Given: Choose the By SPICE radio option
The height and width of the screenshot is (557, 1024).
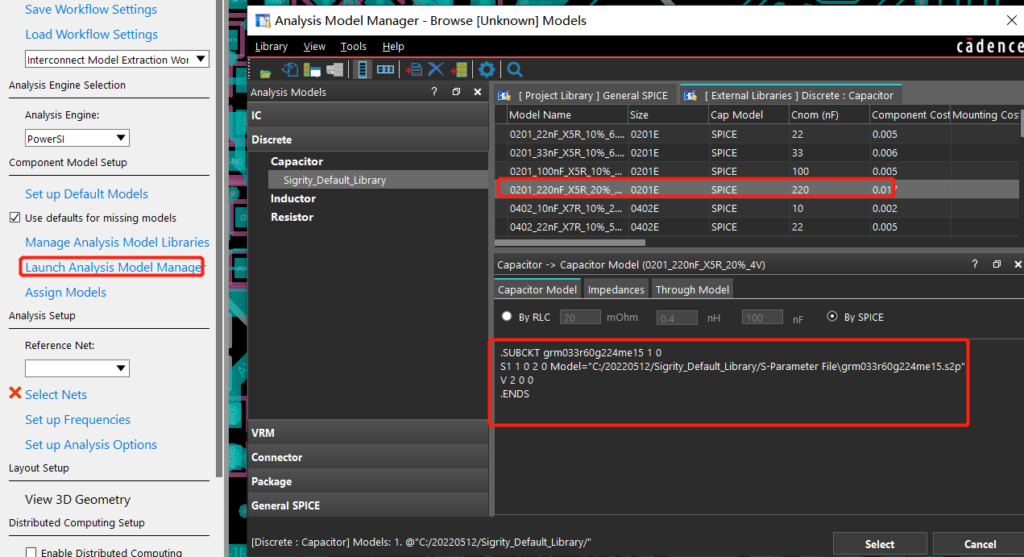Looking at the screenshot, I should point(832,317).
